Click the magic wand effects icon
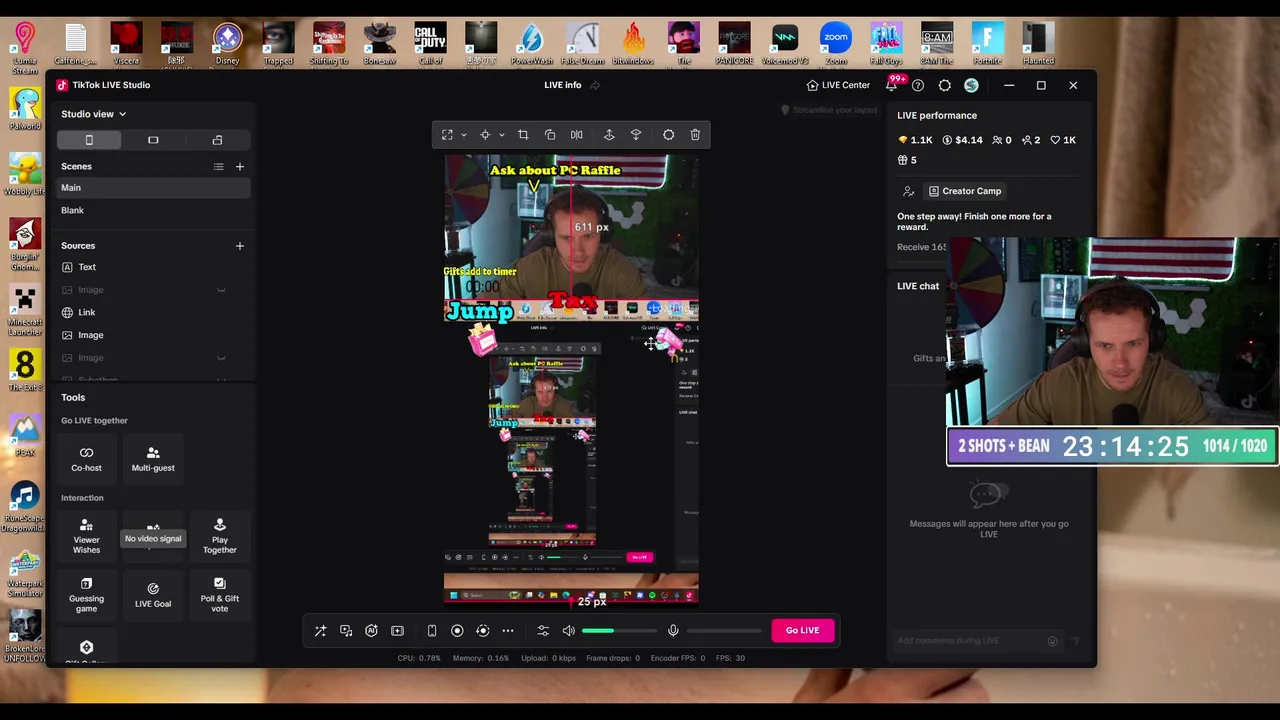The width and height of the screenshot is (1280, 720). point(320,631)
